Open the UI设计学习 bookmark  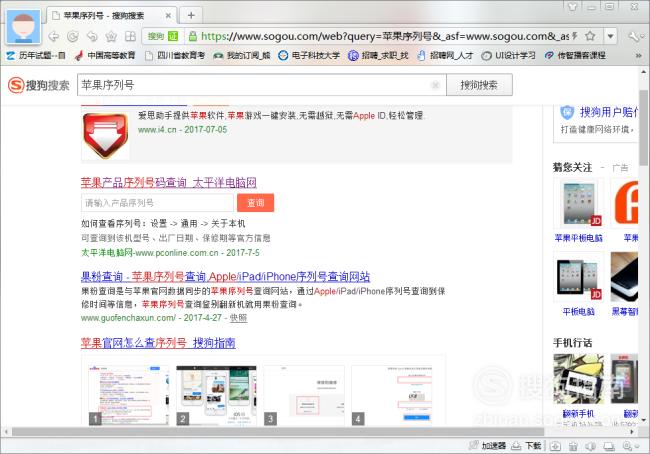click(x=509, y=55)
